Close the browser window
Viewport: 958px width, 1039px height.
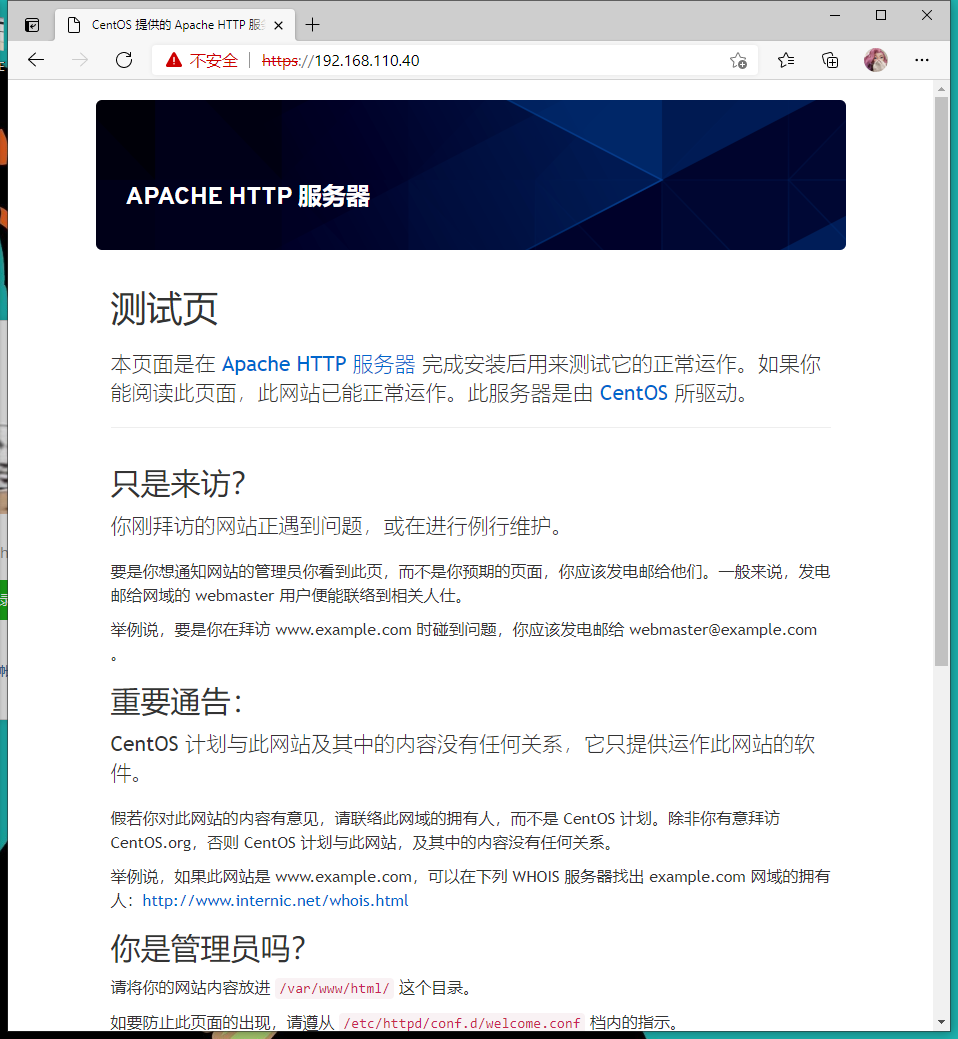(927, 15)
